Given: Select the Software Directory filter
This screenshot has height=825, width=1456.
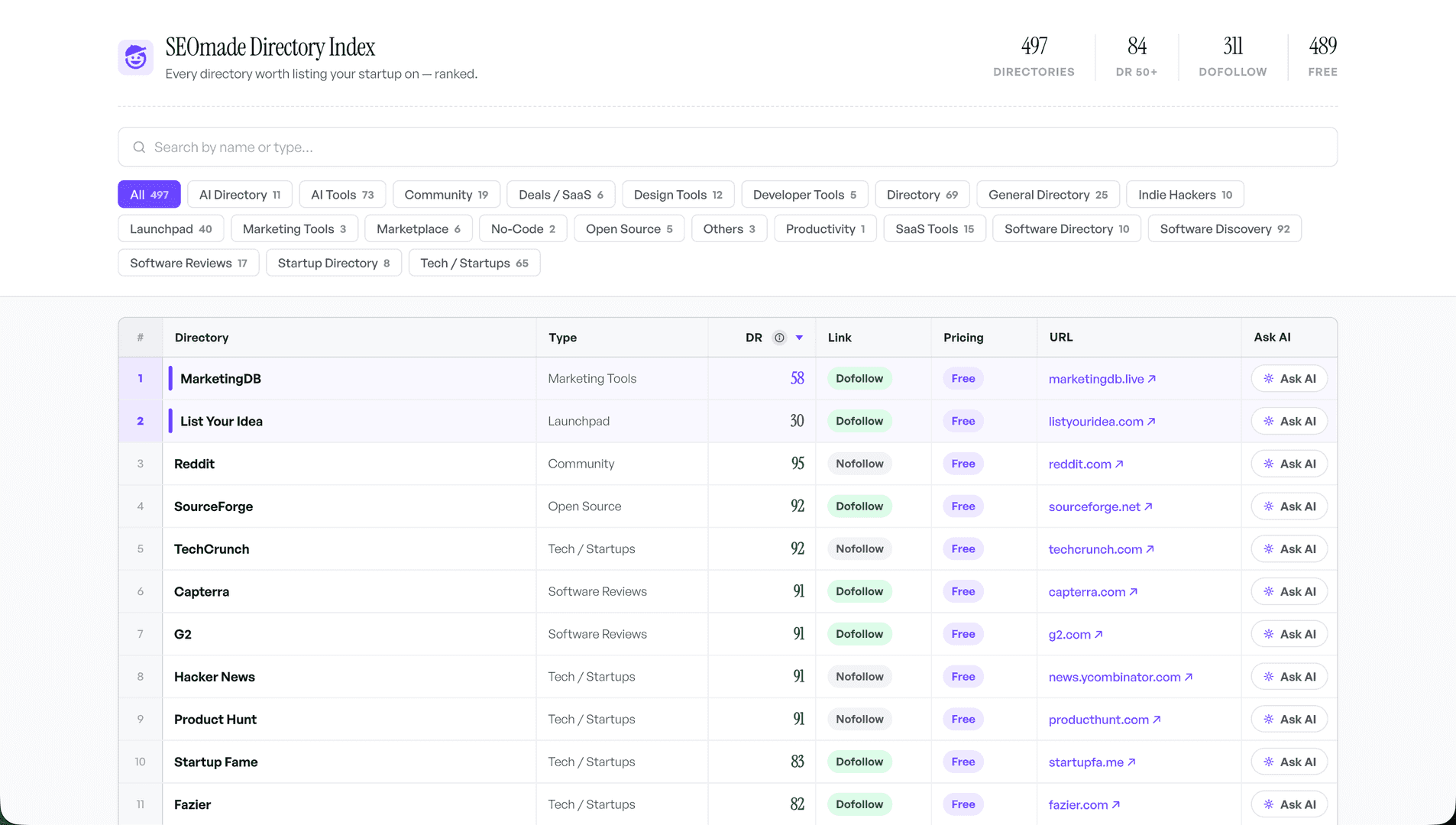Looking at the screenshot, I should click(x=1066, y=229).
